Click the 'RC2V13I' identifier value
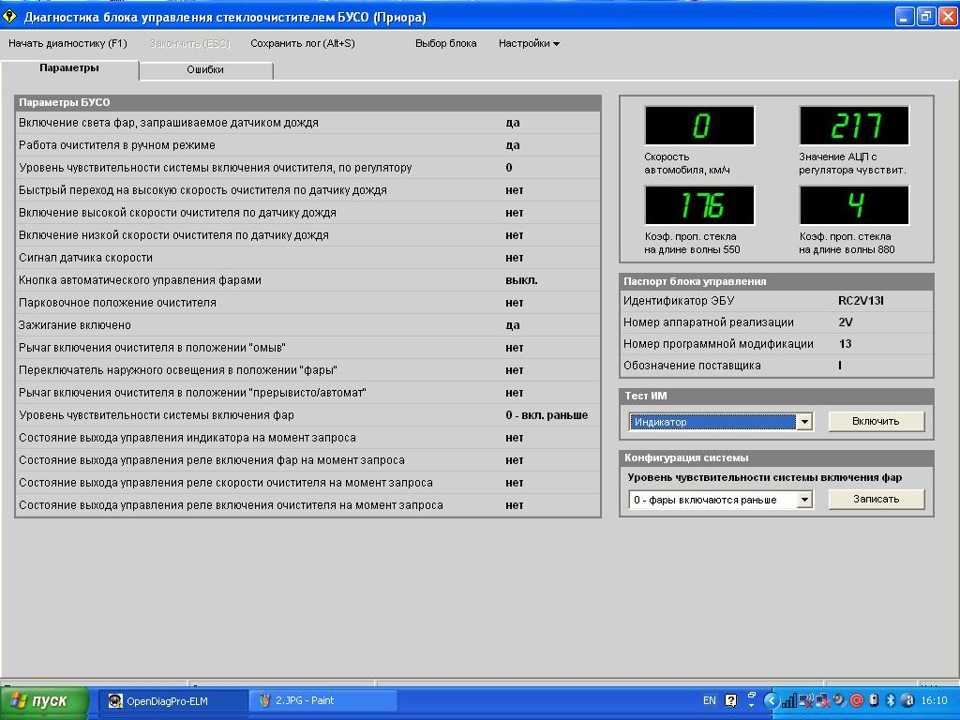Viewport: 960px width, 720px height. click(861, 301)
